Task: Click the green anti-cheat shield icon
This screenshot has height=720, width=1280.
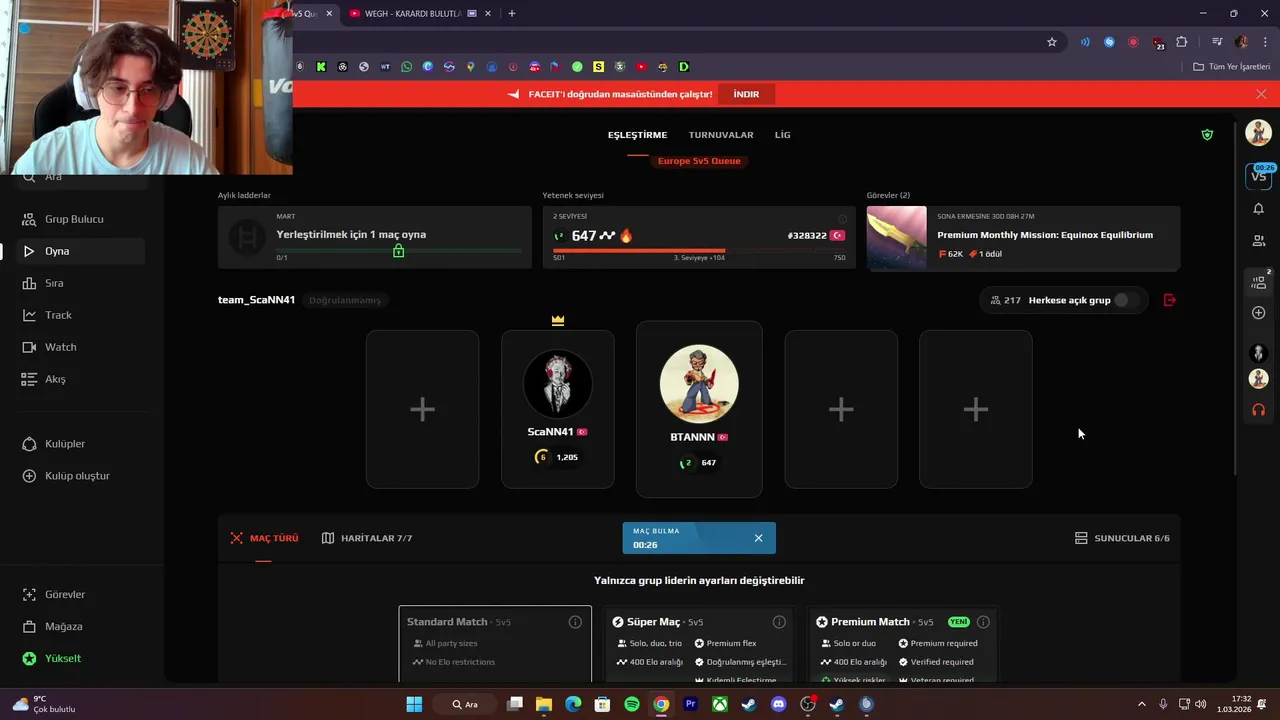Action: [x=1207, y=134]
